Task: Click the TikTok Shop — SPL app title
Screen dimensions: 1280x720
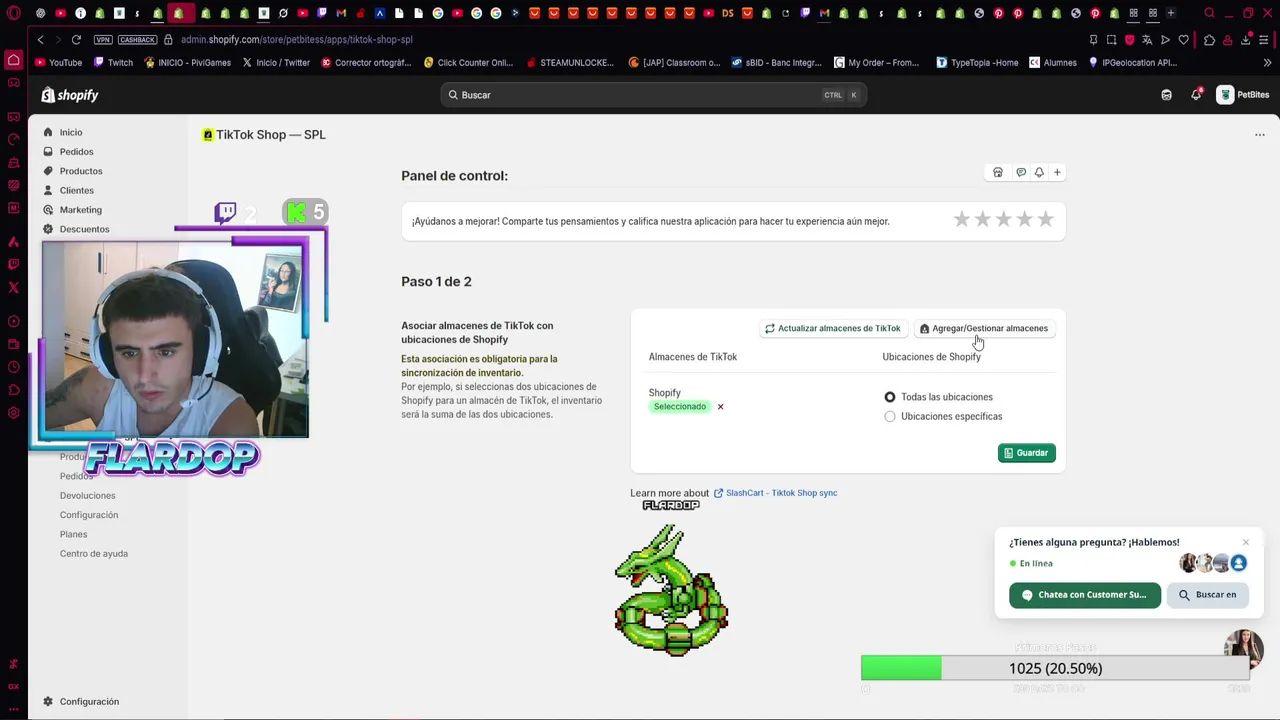Action: coord(271,135)
